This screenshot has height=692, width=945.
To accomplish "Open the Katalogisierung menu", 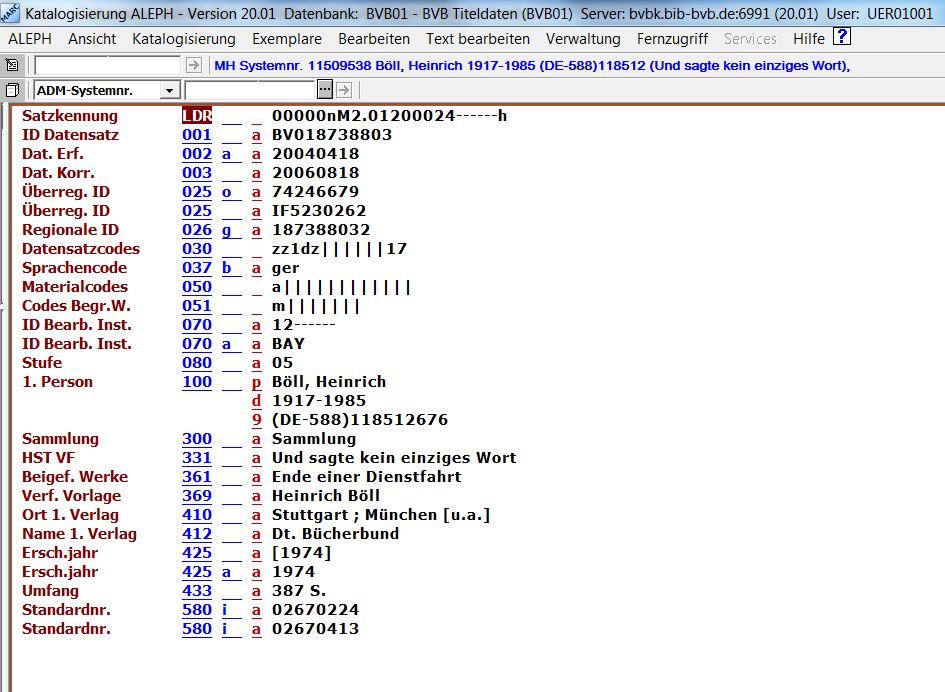I will (184, 39).
